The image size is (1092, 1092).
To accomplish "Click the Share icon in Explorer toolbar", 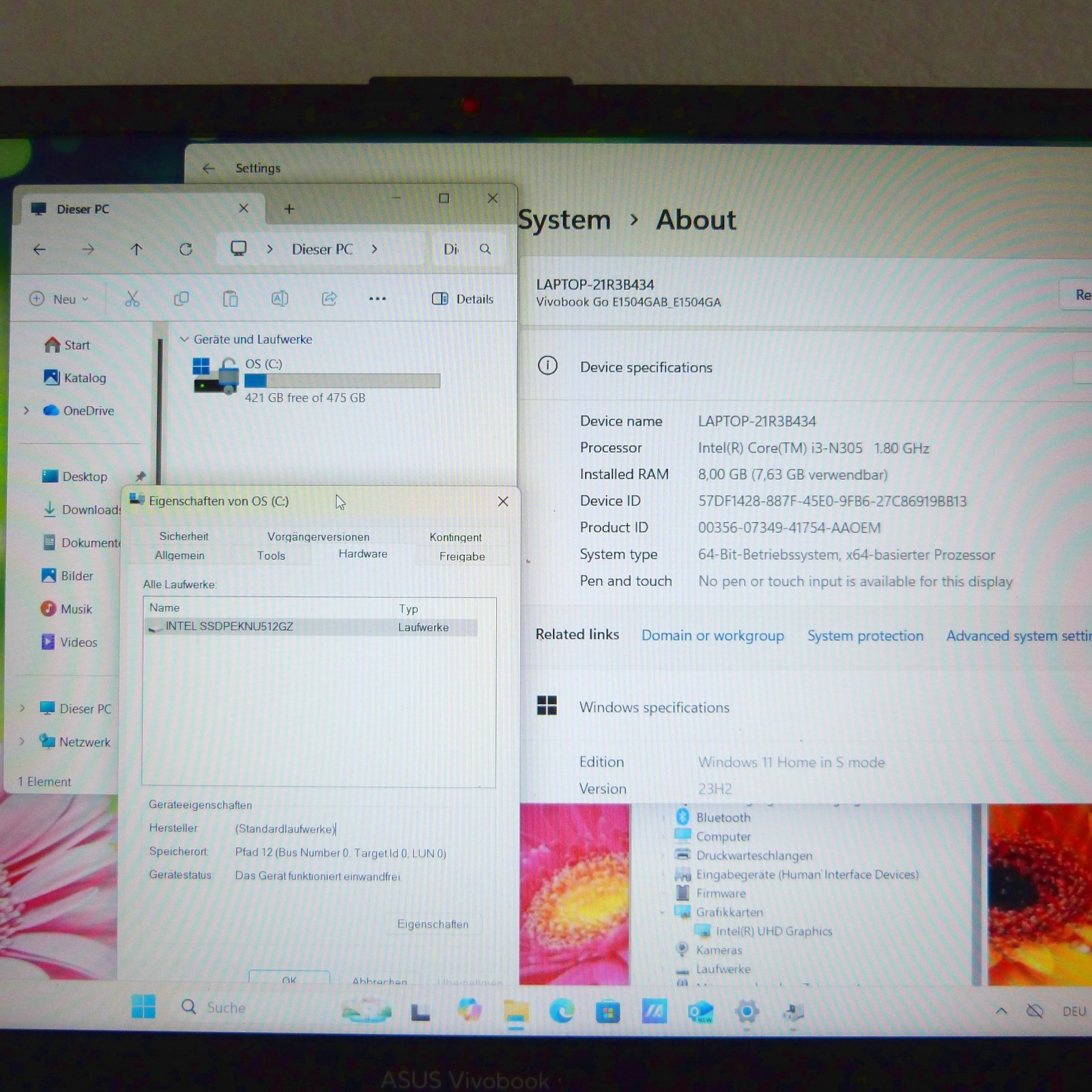I will 329,298.
